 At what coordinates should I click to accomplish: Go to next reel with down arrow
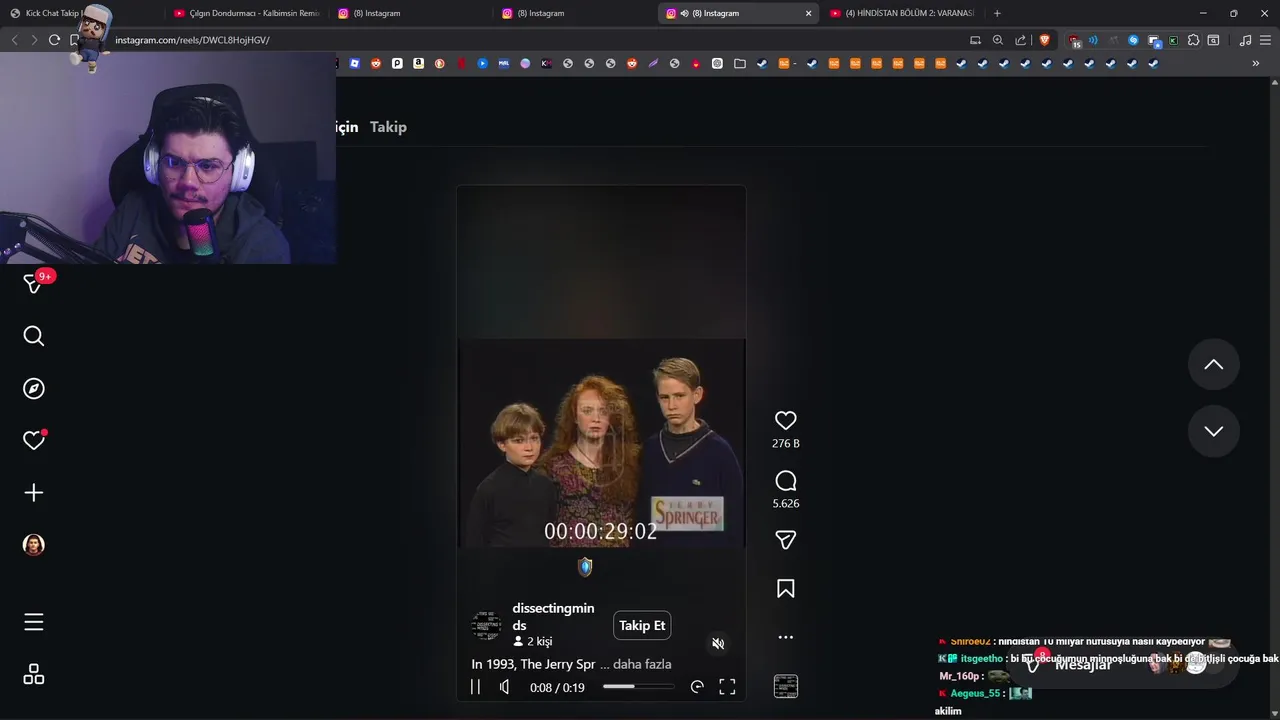pyautogui.click(x=1213, y=431)
